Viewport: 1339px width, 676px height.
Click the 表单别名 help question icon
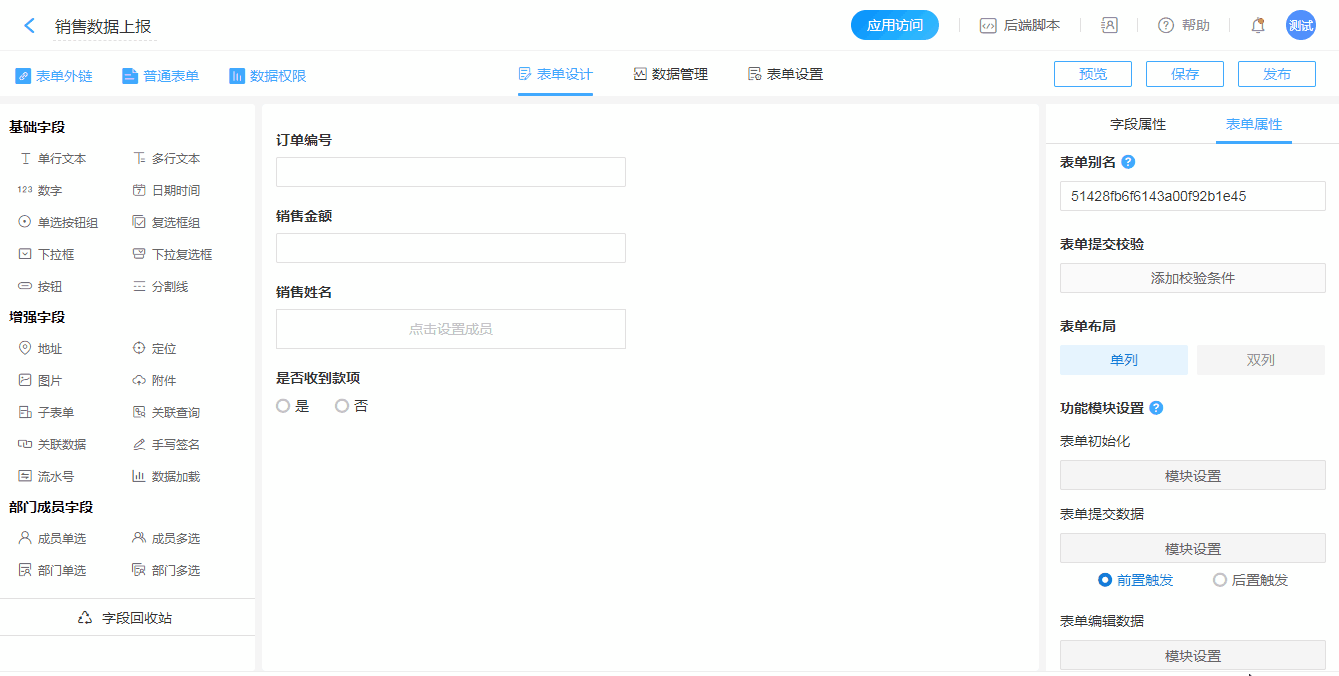pos(1128,162)
